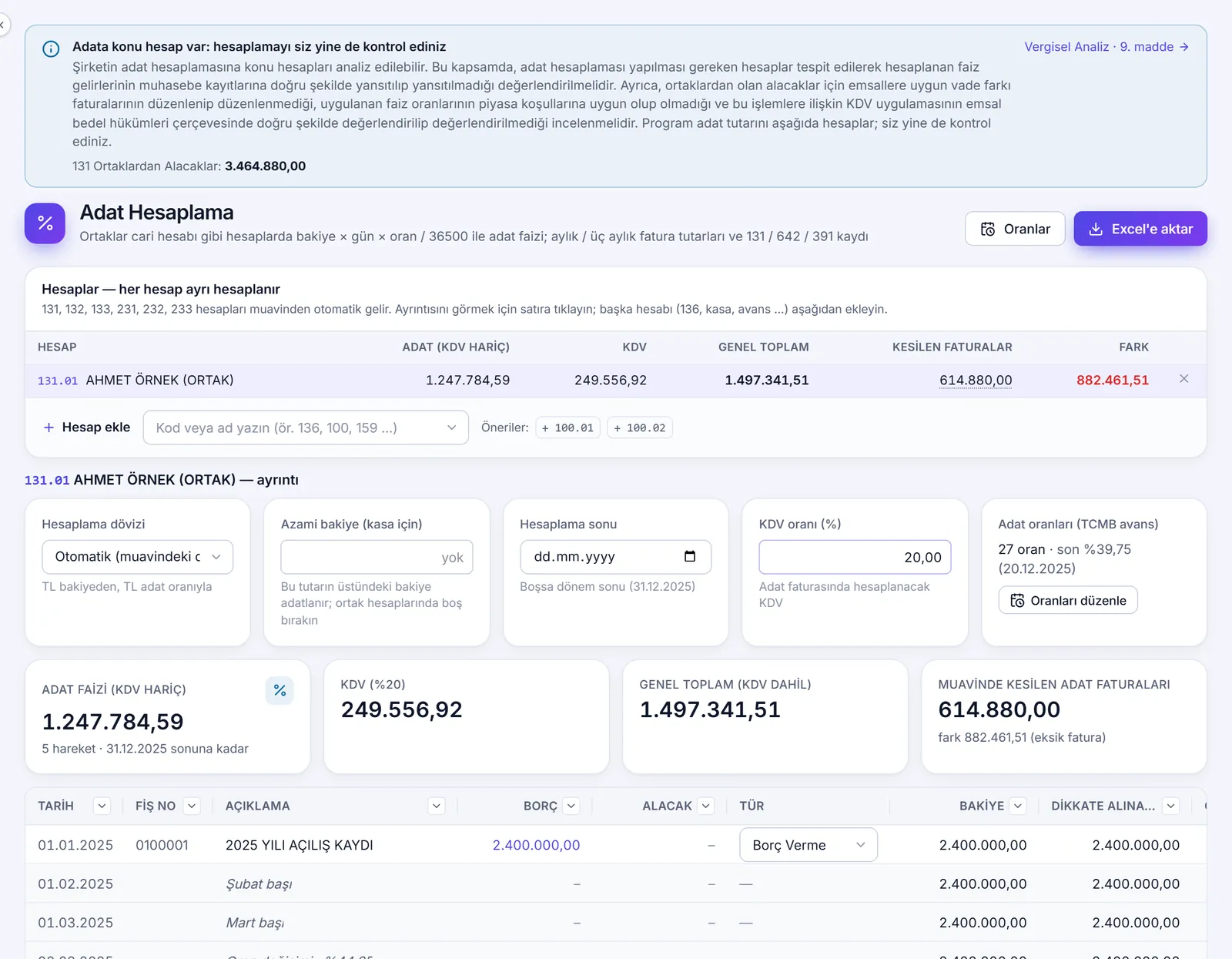
Task: Open the AÇIKLAMA column filter dropdown
Action: coord(437,806)
